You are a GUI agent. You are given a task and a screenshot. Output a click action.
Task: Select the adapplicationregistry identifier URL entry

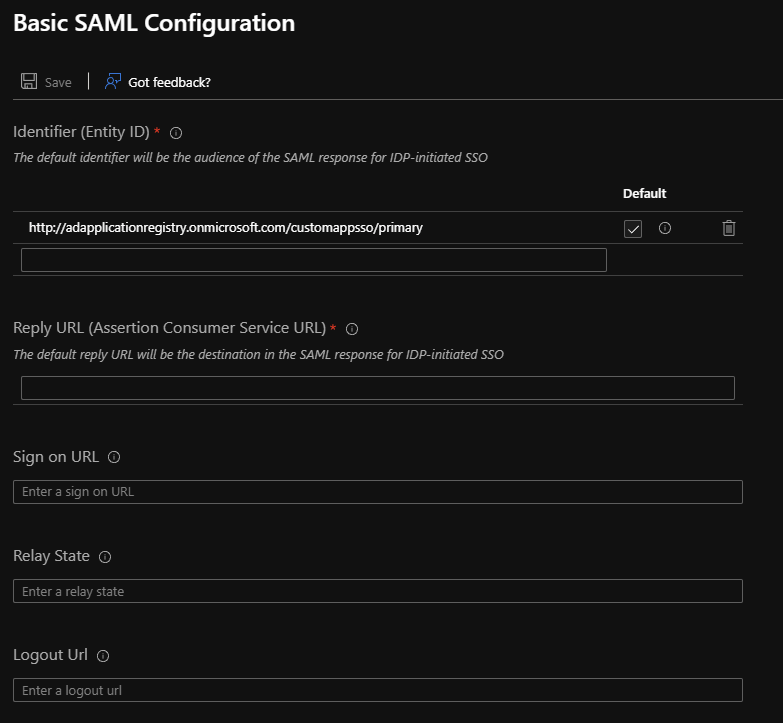coord(226,228)
